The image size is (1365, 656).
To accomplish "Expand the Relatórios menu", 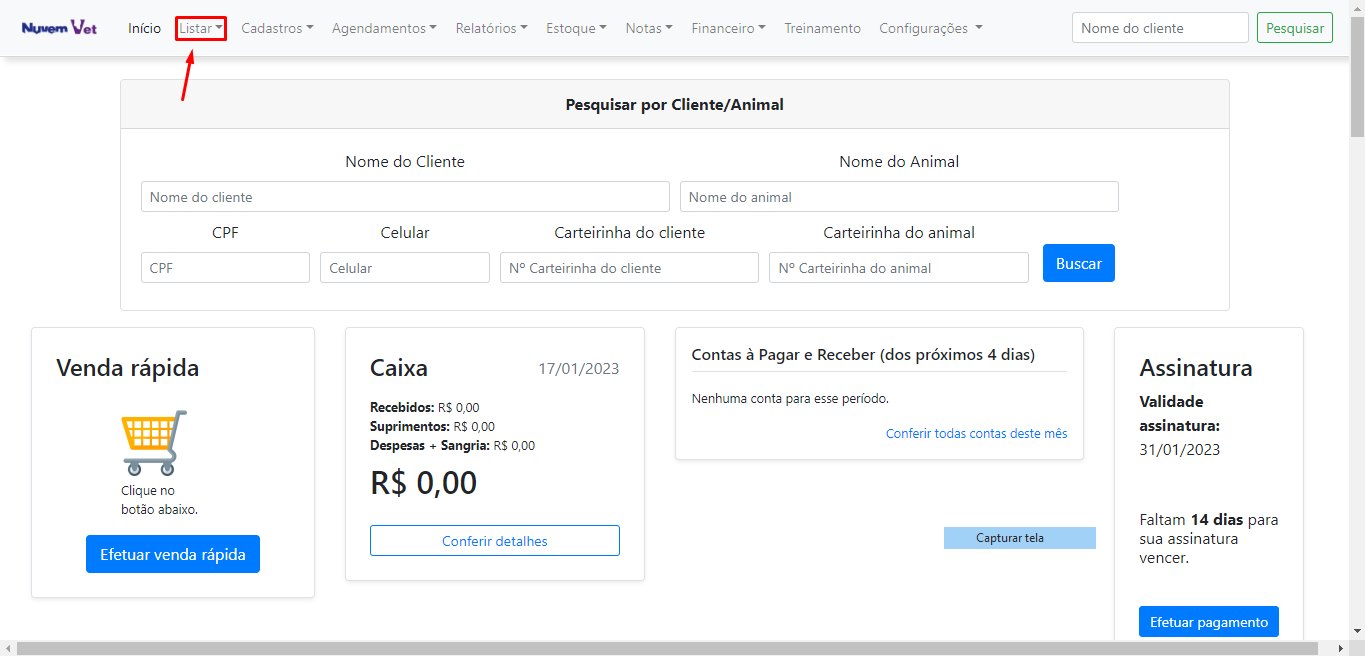I will pos(491,28).
